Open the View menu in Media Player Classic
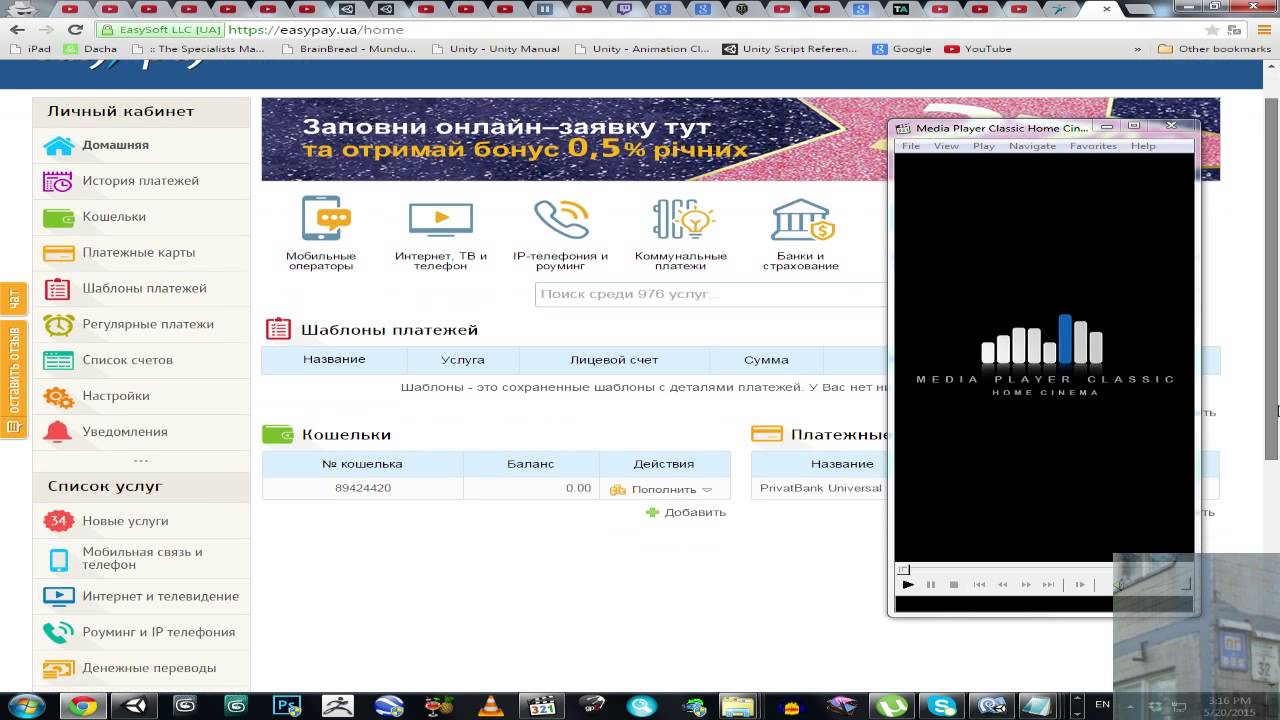This screenshot has height=720, width=1280. point(946,146)
